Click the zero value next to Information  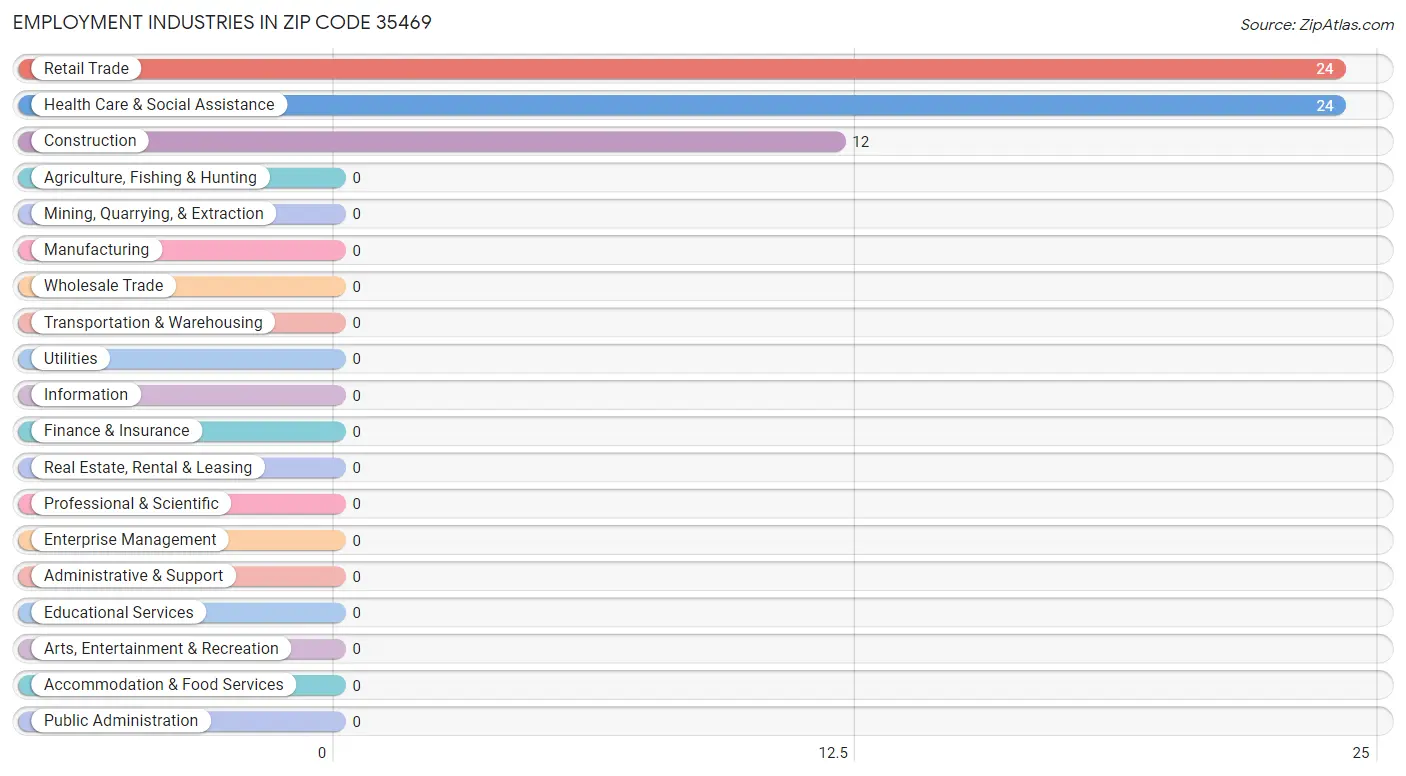coord(356,395)
